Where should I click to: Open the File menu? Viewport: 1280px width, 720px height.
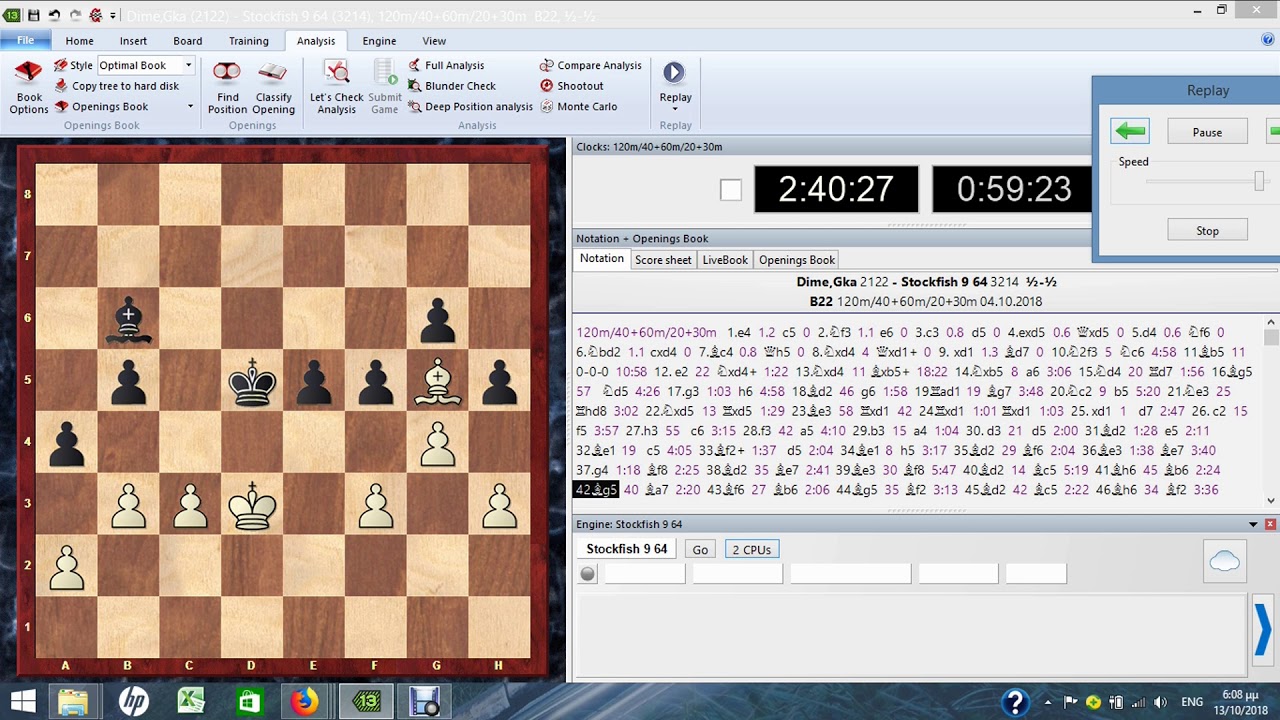pos(25,40)
